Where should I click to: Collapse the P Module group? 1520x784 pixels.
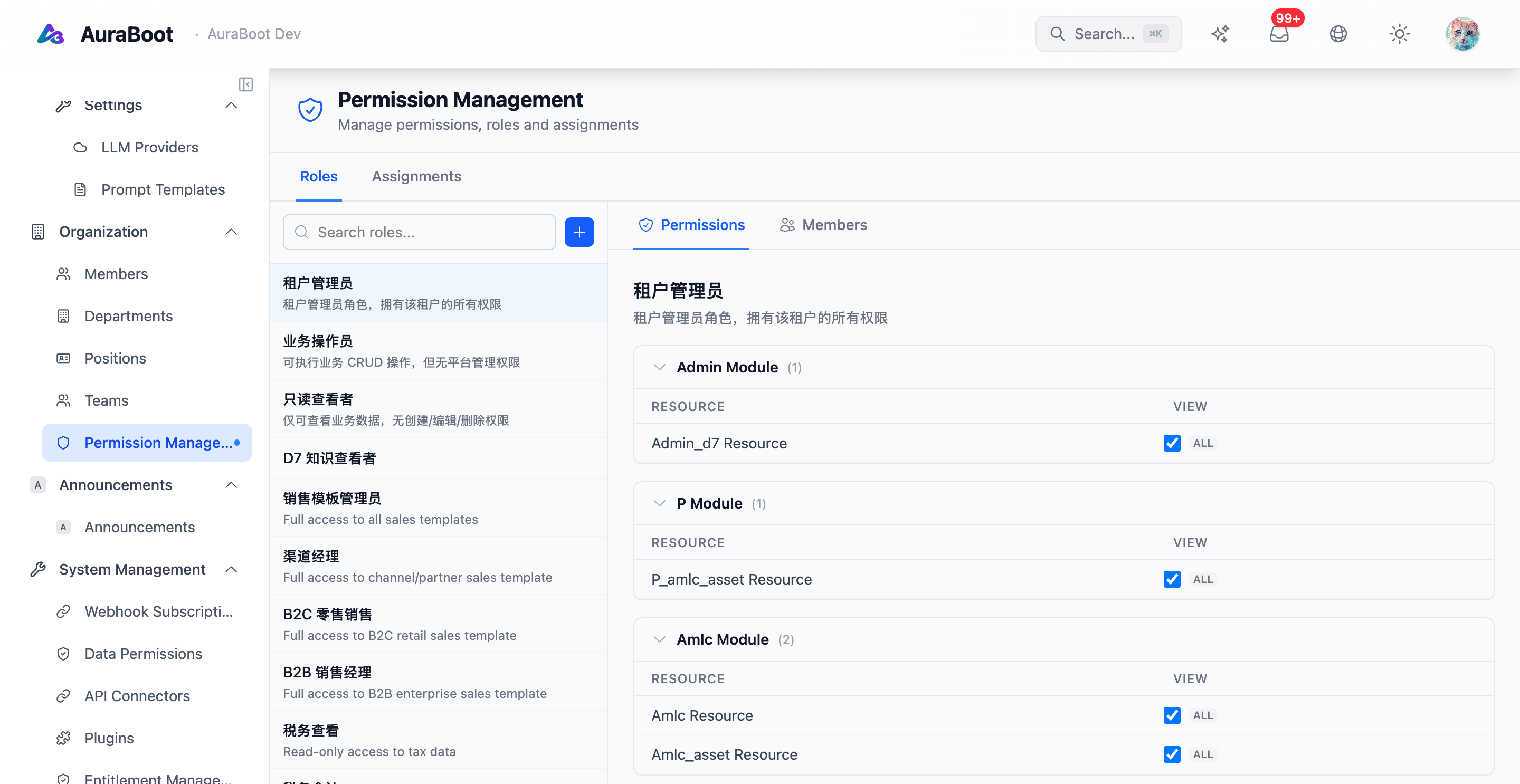coord(659,504)
